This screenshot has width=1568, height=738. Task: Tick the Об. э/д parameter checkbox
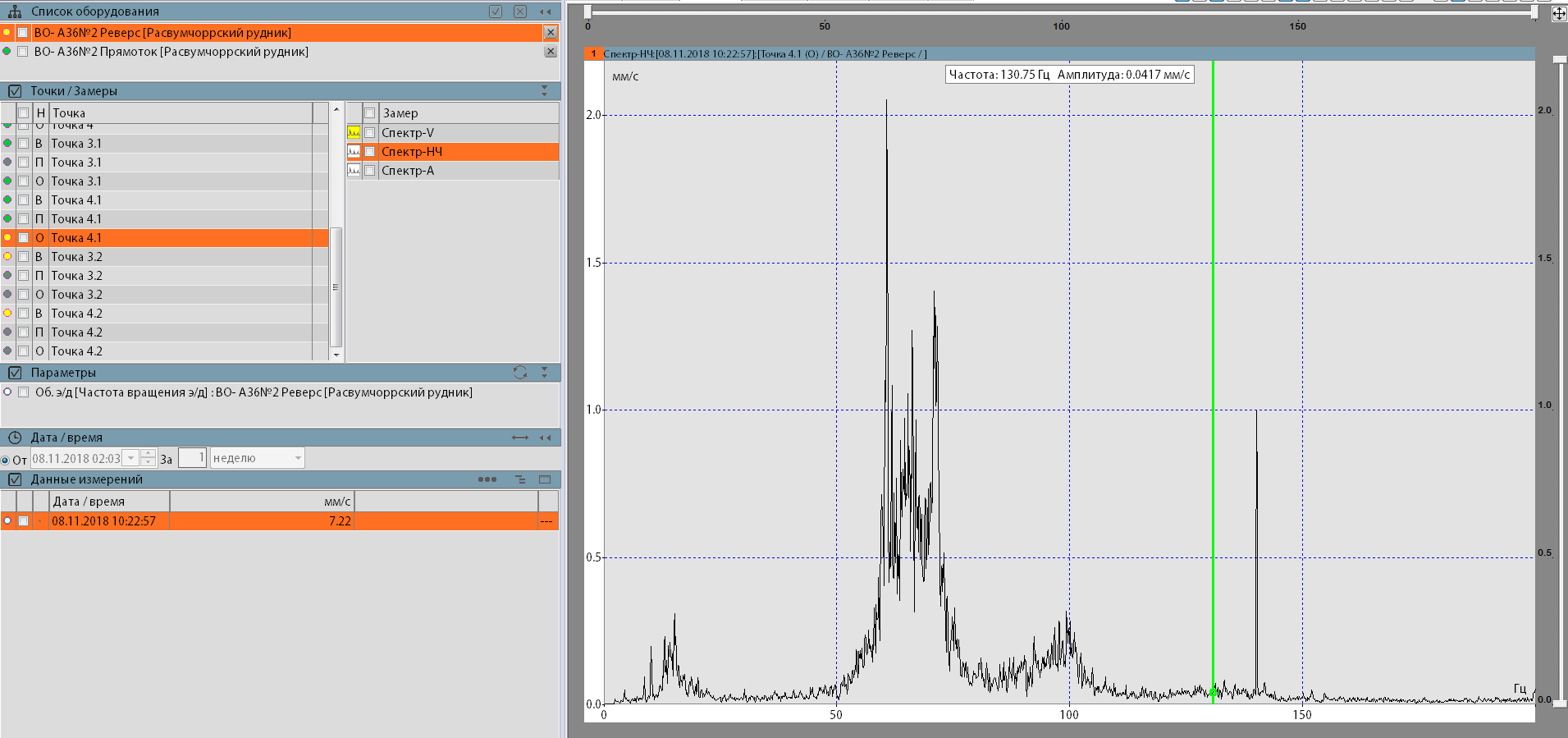coord(23,392)
